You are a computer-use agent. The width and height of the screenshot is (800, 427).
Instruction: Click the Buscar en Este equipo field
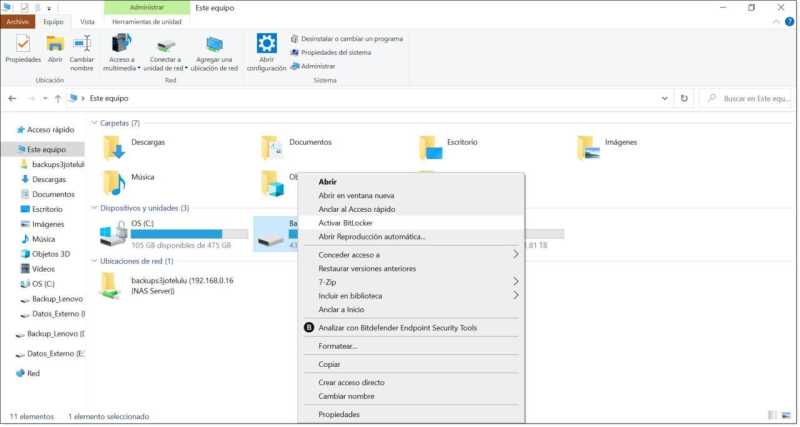click(746, 98)
